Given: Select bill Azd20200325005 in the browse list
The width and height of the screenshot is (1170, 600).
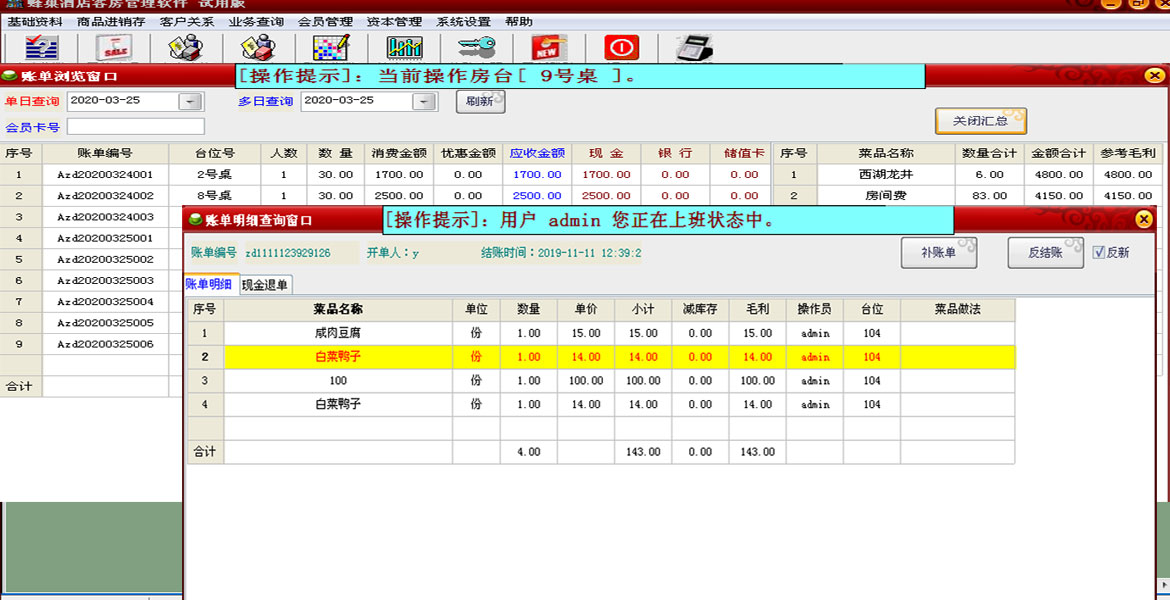Looking at the screenshot, I should click(x=105, y=323).
